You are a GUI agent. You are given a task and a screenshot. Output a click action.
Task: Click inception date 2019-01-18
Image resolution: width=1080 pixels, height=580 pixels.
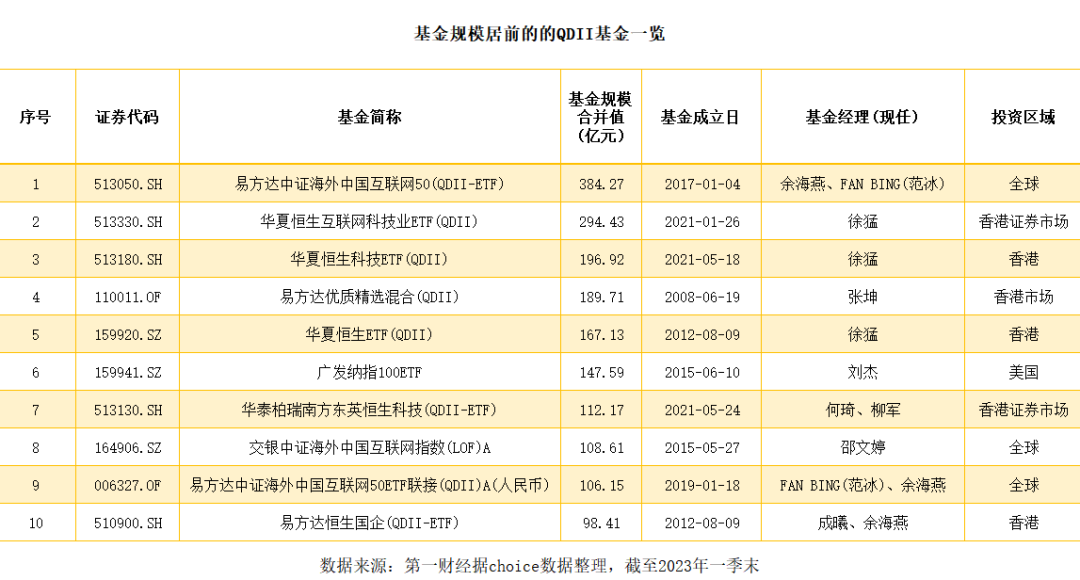(702, 486)
